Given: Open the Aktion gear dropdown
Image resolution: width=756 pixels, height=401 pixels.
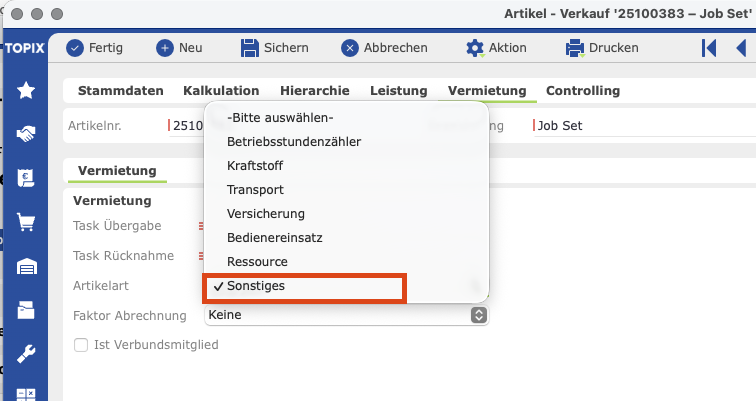Looking at the screenshot, I should 496,48.
